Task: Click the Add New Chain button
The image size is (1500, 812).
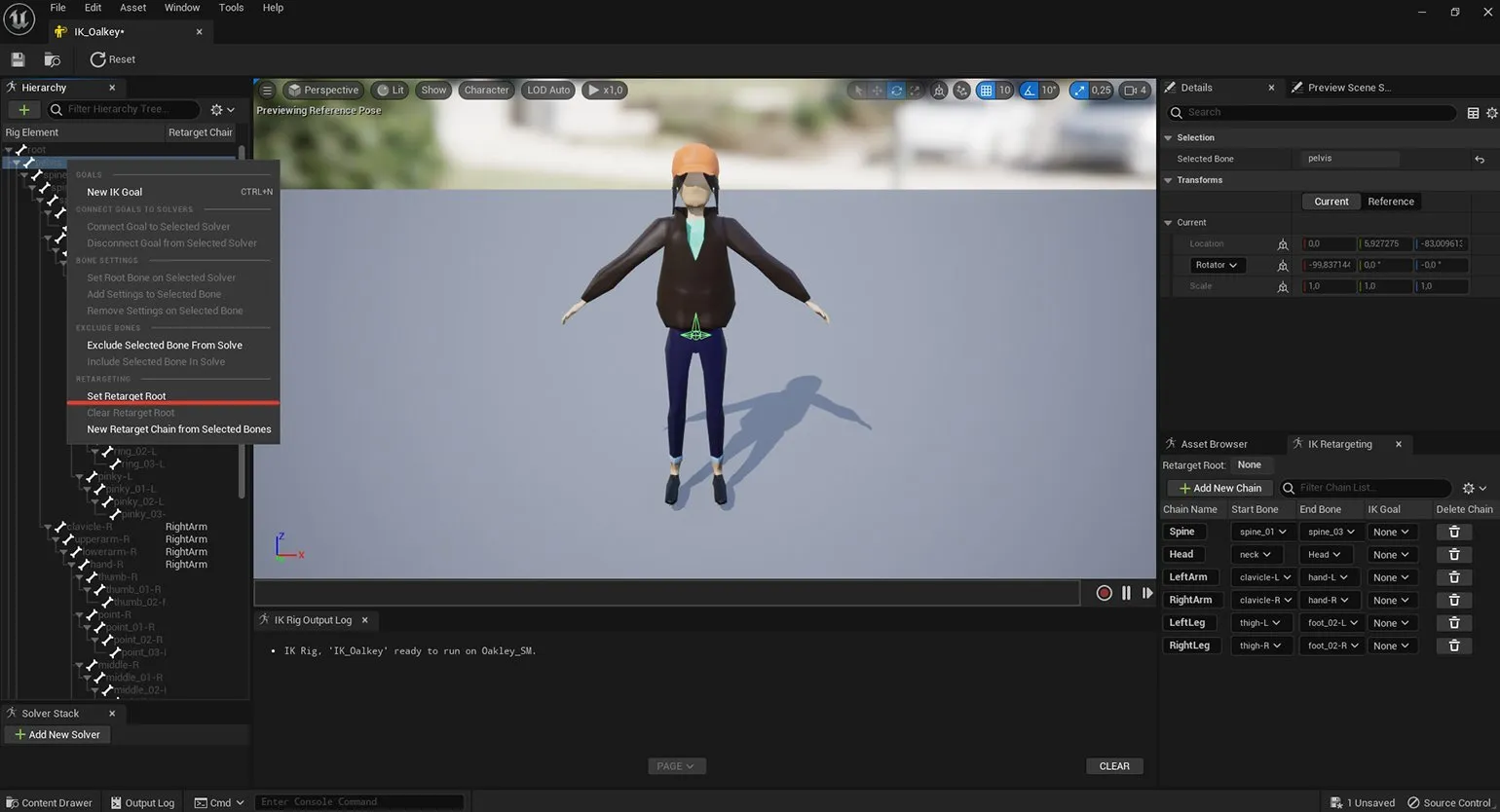Action: pyautogui.click(x=1219, y=488)
